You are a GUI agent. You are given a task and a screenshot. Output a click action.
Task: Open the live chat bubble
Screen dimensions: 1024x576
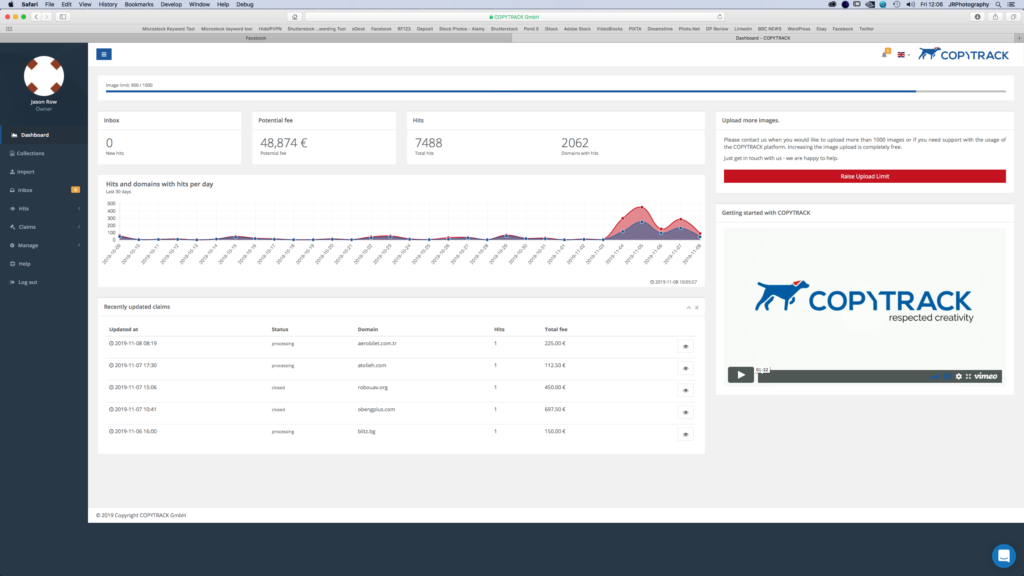[1003, 556]
